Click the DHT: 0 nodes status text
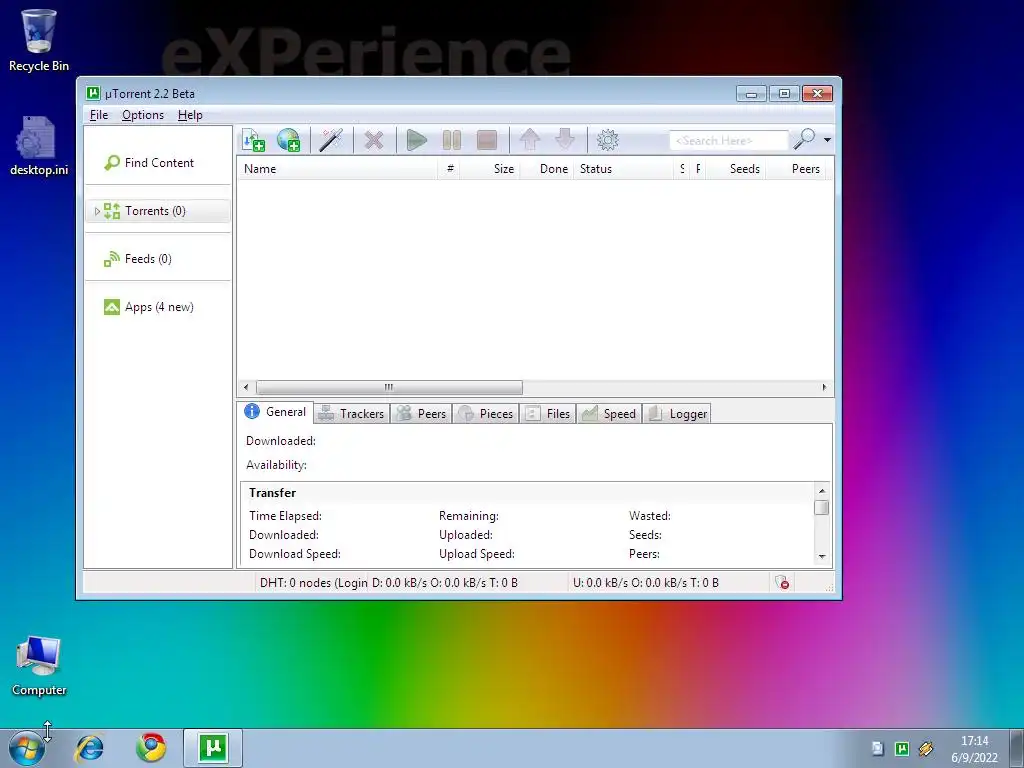The height and width of the screenshot is (768, 1024). [x=313, y=583]
